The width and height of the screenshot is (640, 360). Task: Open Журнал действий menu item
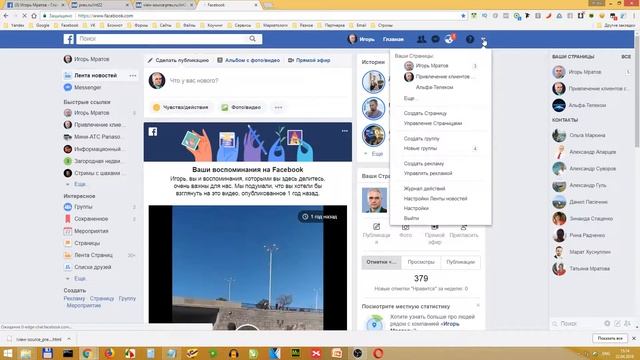424,189
